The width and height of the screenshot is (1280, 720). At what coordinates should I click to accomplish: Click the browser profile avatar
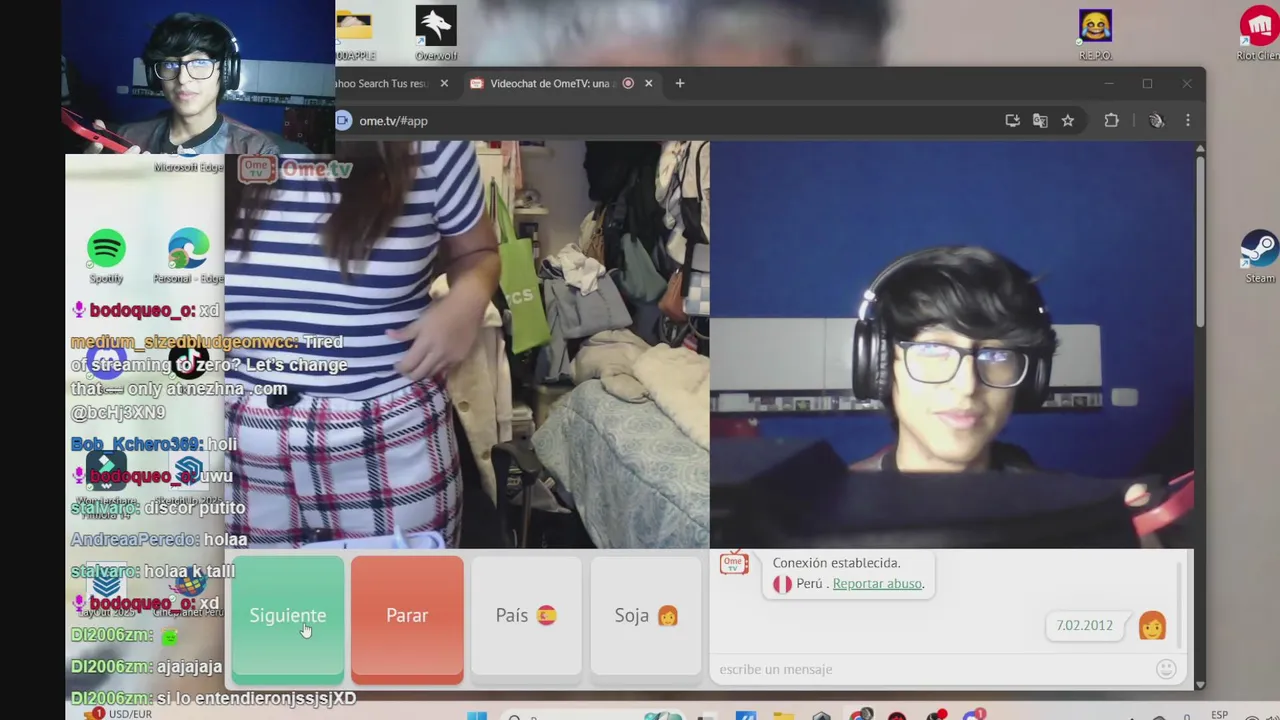[1157, 121]
